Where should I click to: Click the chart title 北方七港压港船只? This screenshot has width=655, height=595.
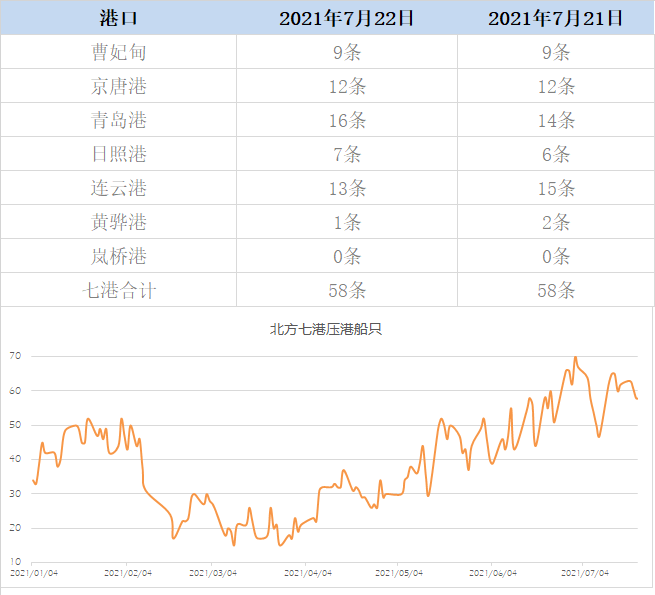click(x=326, y=329)
